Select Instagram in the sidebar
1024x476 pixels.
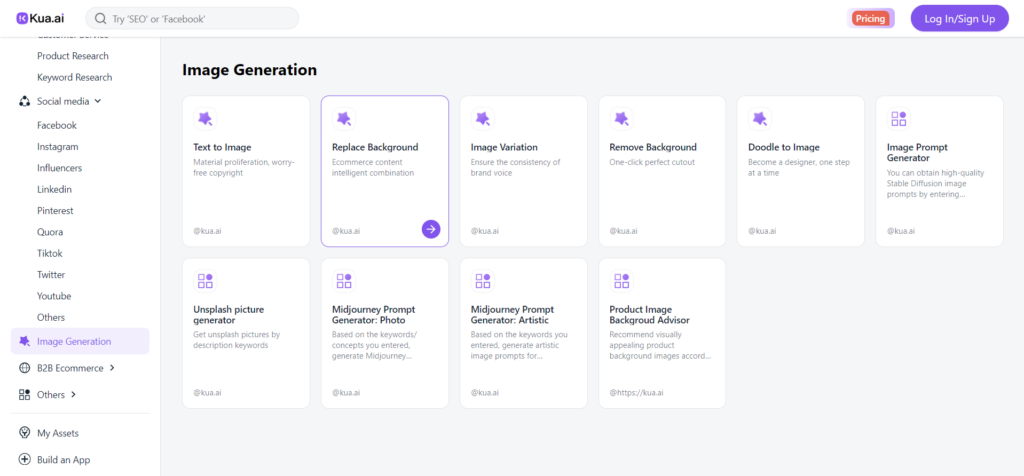pos(57,147)
